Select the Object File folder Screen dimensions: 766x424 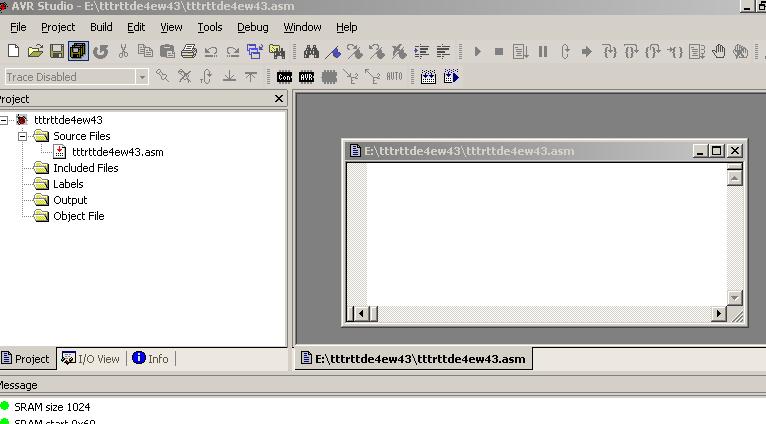click(79, 216)
